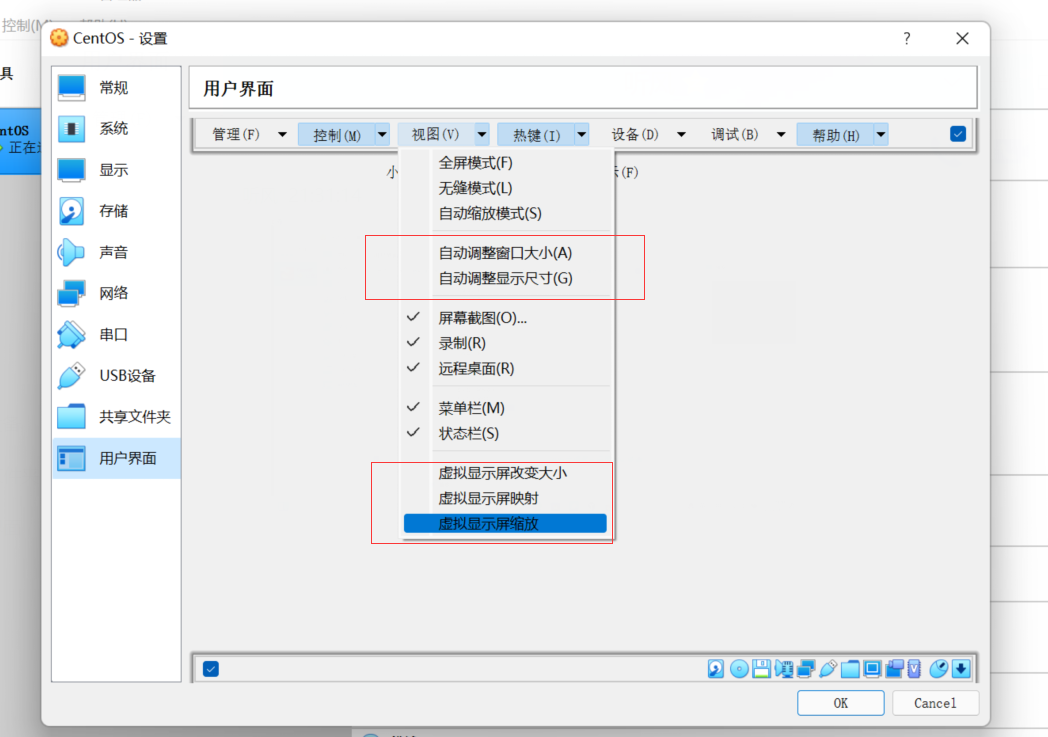Open the 系统 (System) settings page
The image size is (1048, 737).
point(116,128)
